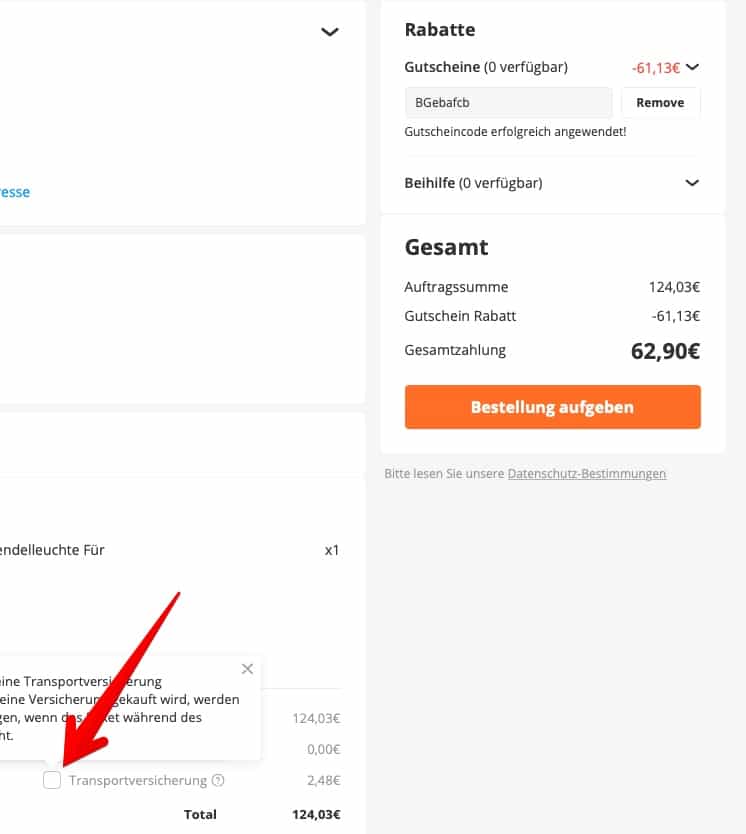Remove the applied coupon code

(x=660, y=103)
